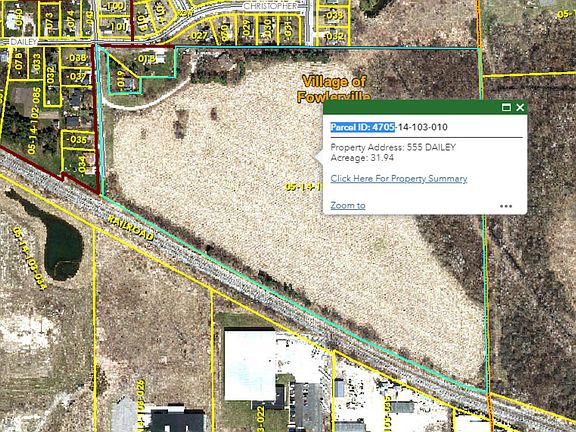Select parcel -073 near Dailey street
Viewport: 576px width, 432px height.
50,21
